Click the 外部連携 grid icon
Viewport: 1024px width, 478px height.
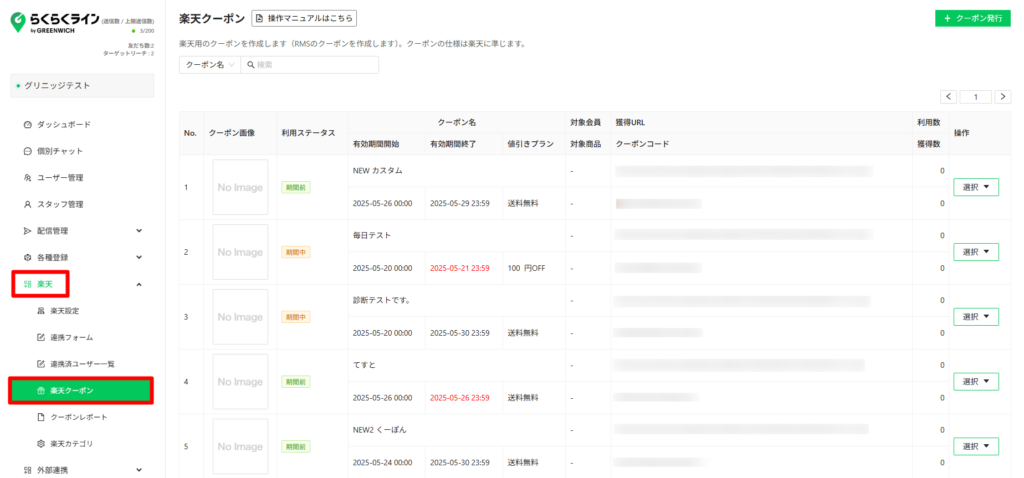(27, 470)
